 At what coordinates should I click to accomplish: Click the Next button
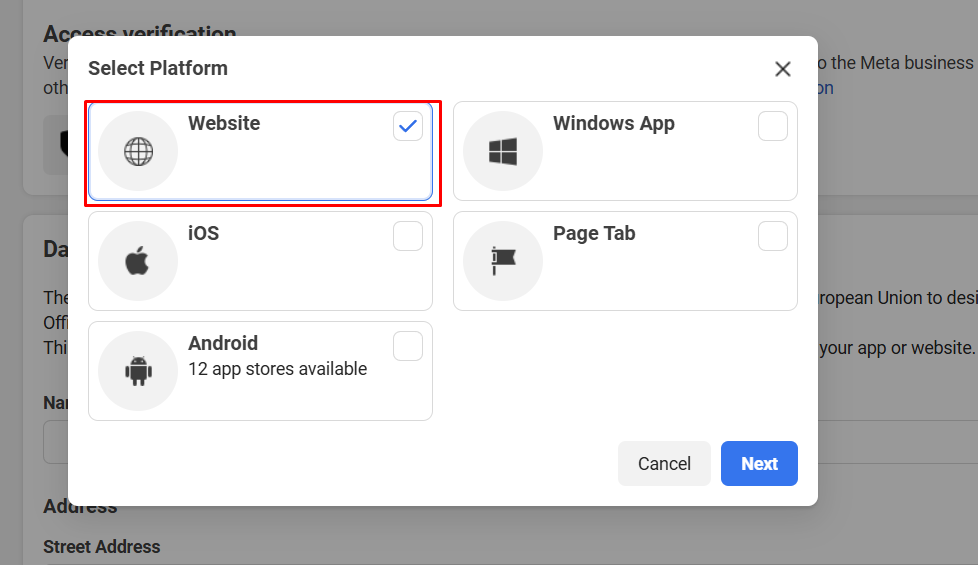pos(759,463)
